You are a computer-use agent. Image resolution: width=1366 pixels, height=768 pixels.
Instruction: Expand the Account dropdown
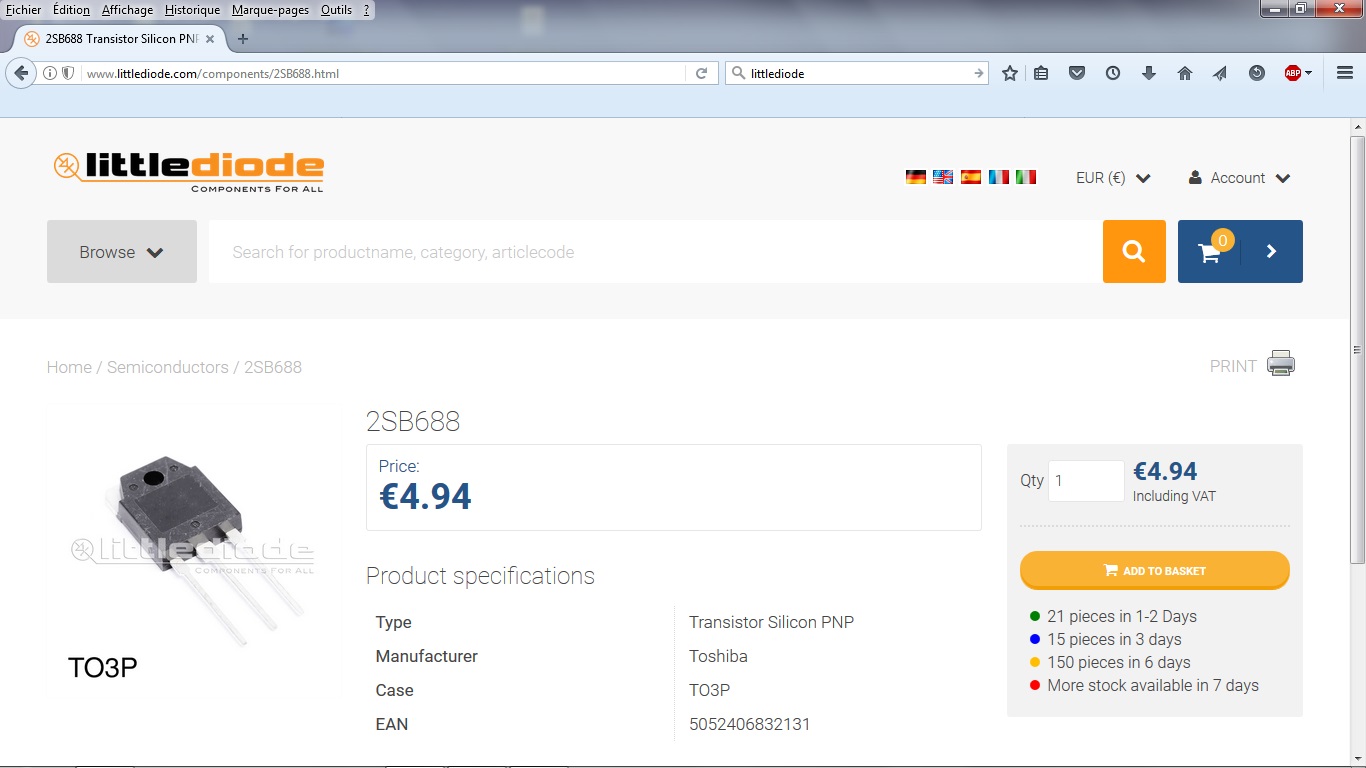click(1239, 178)
